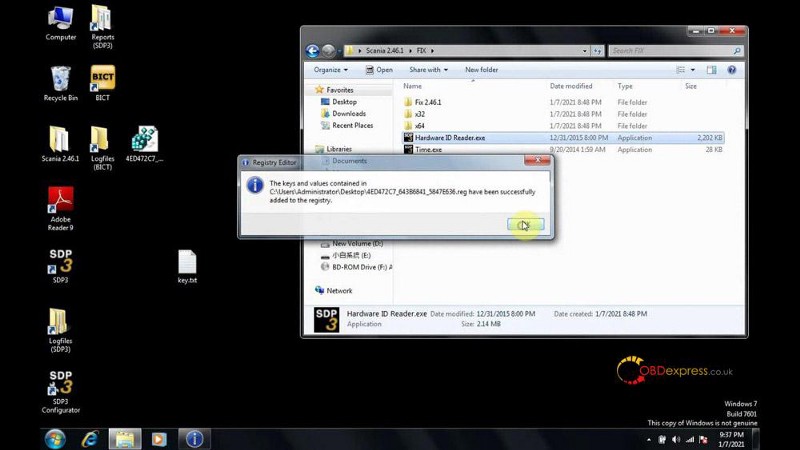The width and height of the screenshot is (800, 450).
Task: Select the SDP3 Configurator shortcut
Action: pyautogui.click(x=60, y=391)
